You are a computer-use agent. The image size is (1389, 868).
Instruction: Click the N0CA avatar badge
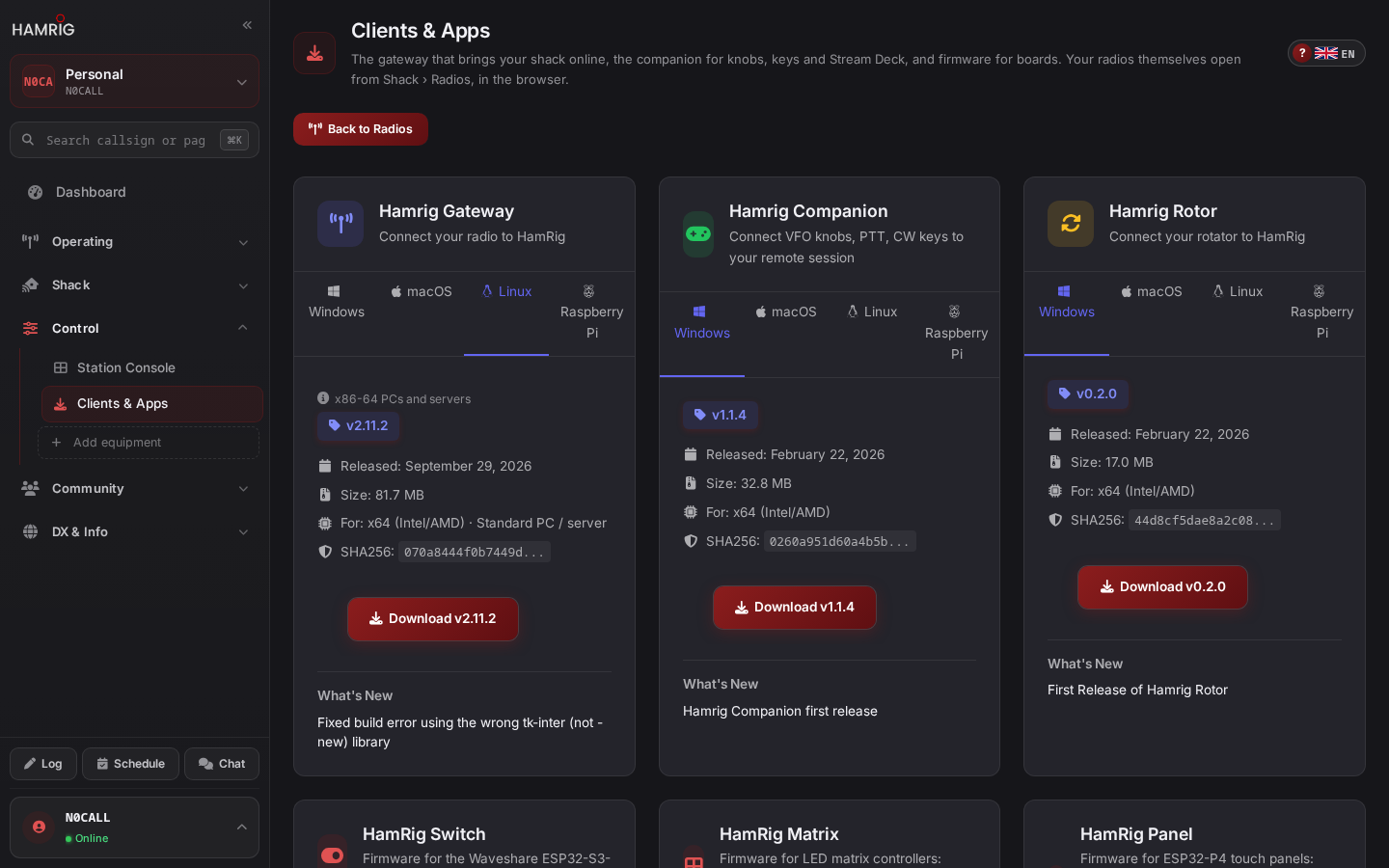[x=39, y=82]
